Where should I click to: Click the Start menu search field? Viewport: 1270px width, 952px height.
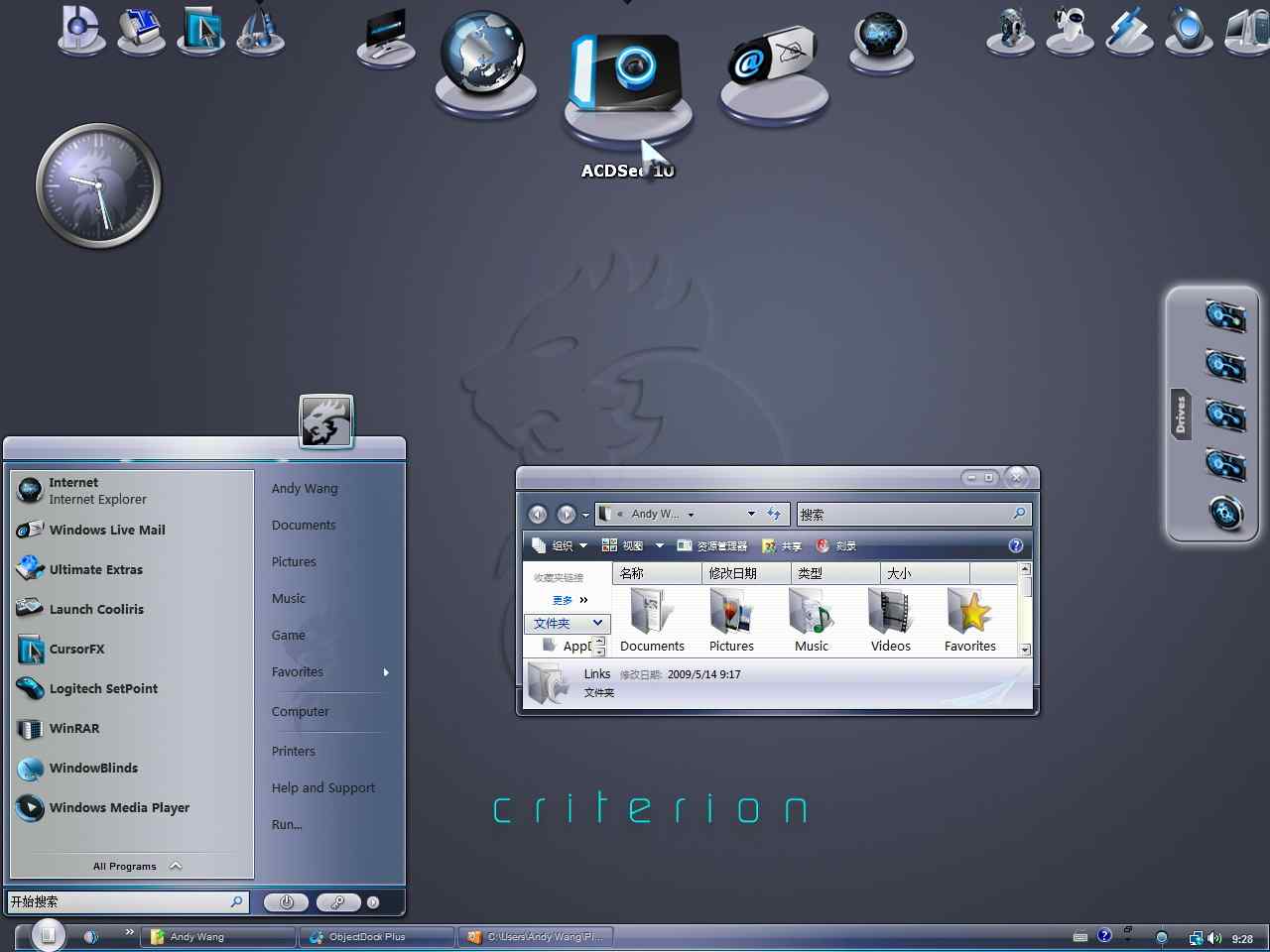(127, 901)
